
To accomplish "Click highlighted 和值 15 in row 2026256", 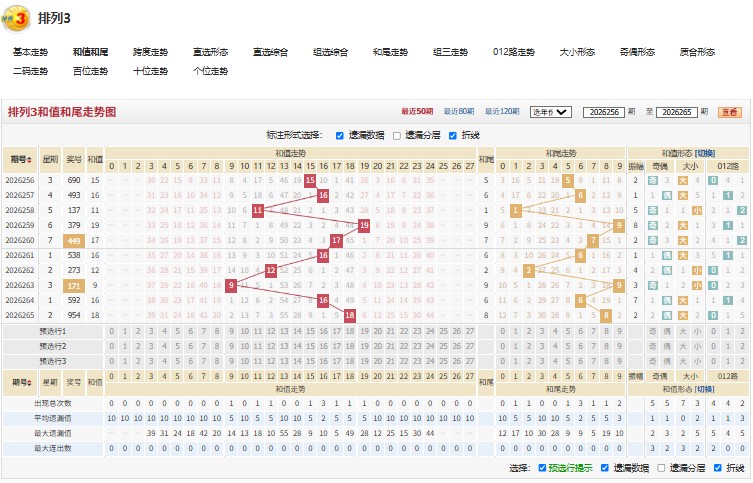I will [310, 180].
